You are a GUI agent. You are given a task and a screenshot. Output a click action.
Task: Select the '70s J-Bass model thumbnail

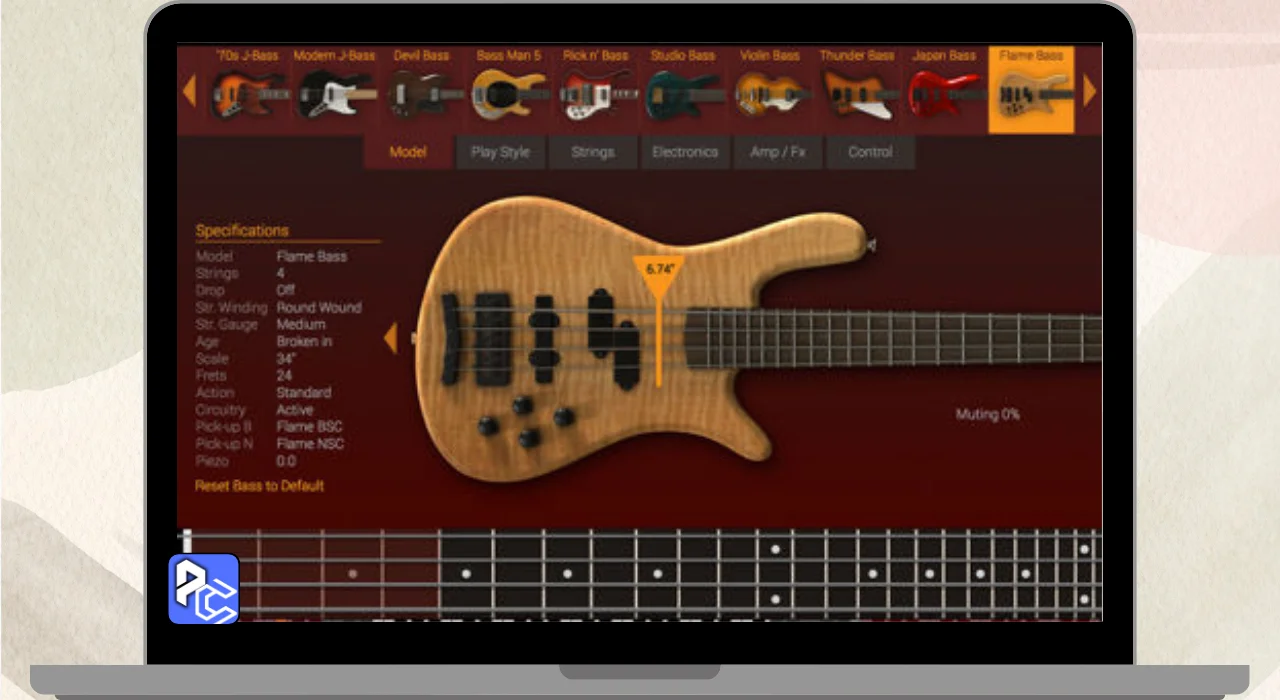(248, 89)
